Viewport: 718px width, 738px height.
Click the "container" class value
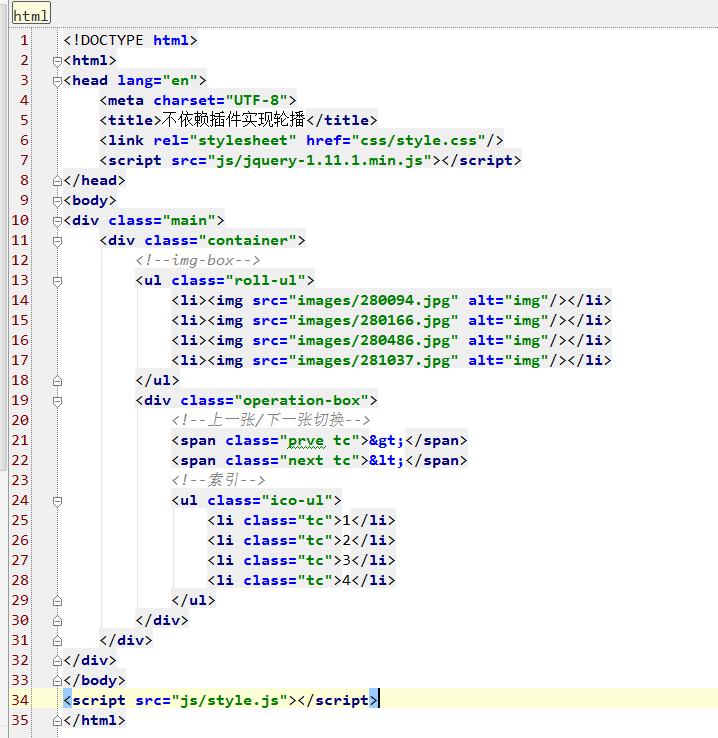click(247, 241)
